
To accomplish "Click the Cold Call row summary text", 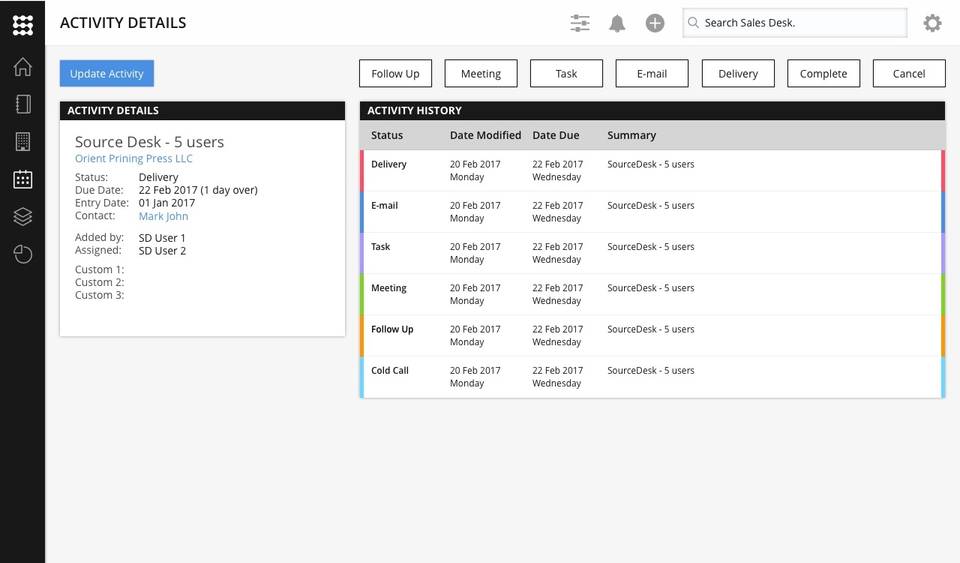I will (x=651, y=370).
